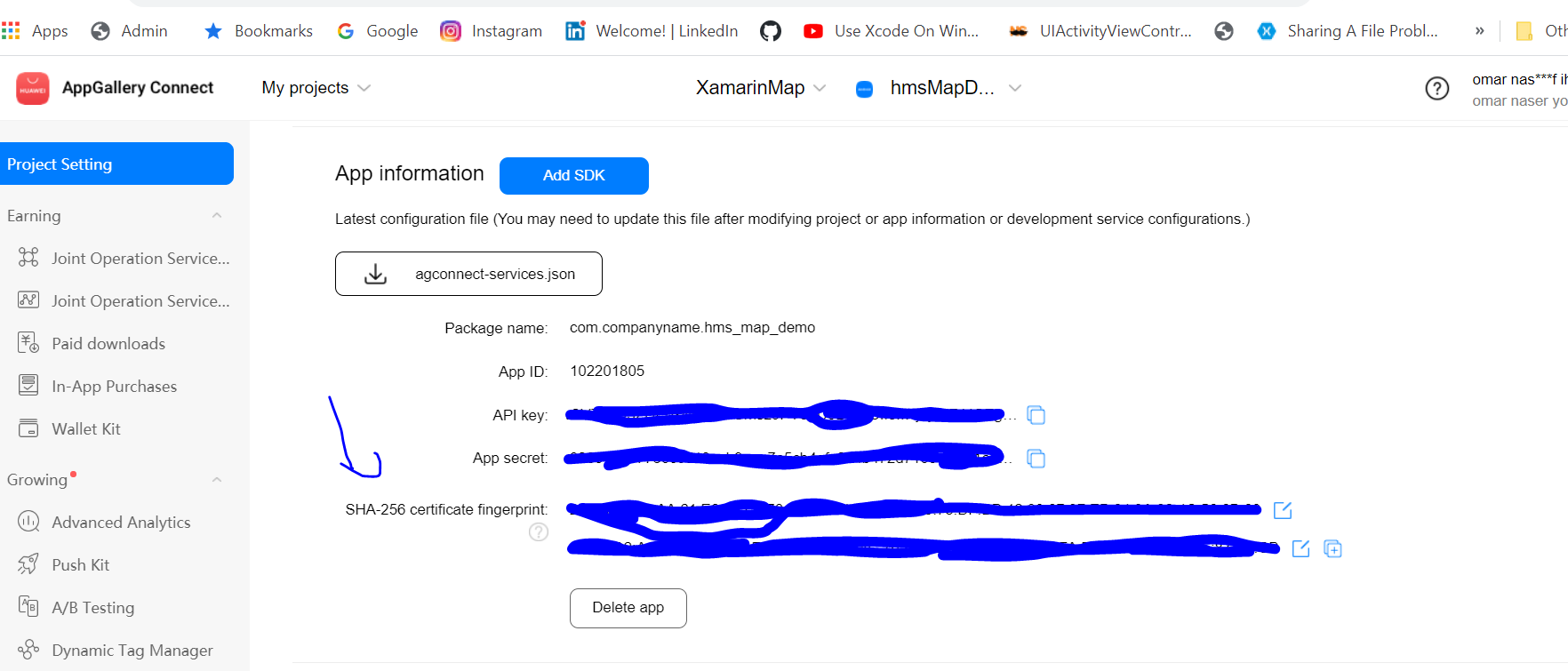
Task: Open the Instagram bookmark
Action: 492,31
